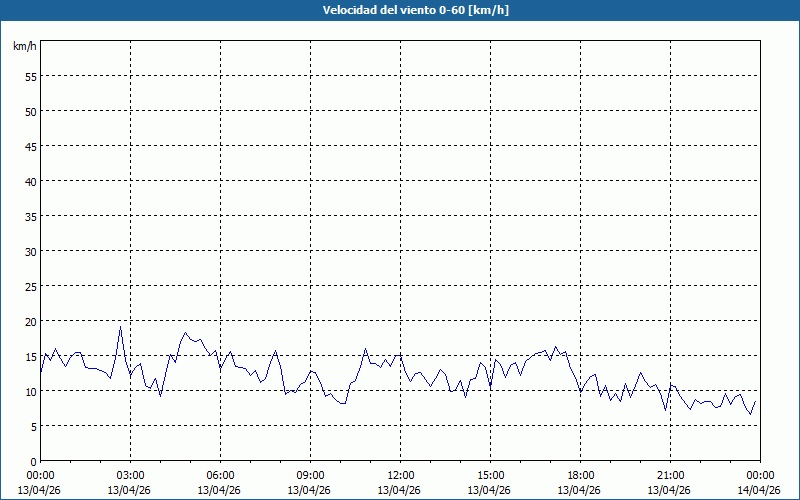Select the 55 y-axis tick label
The width and height of the screenshot is (800, 500).
[30, 76]
